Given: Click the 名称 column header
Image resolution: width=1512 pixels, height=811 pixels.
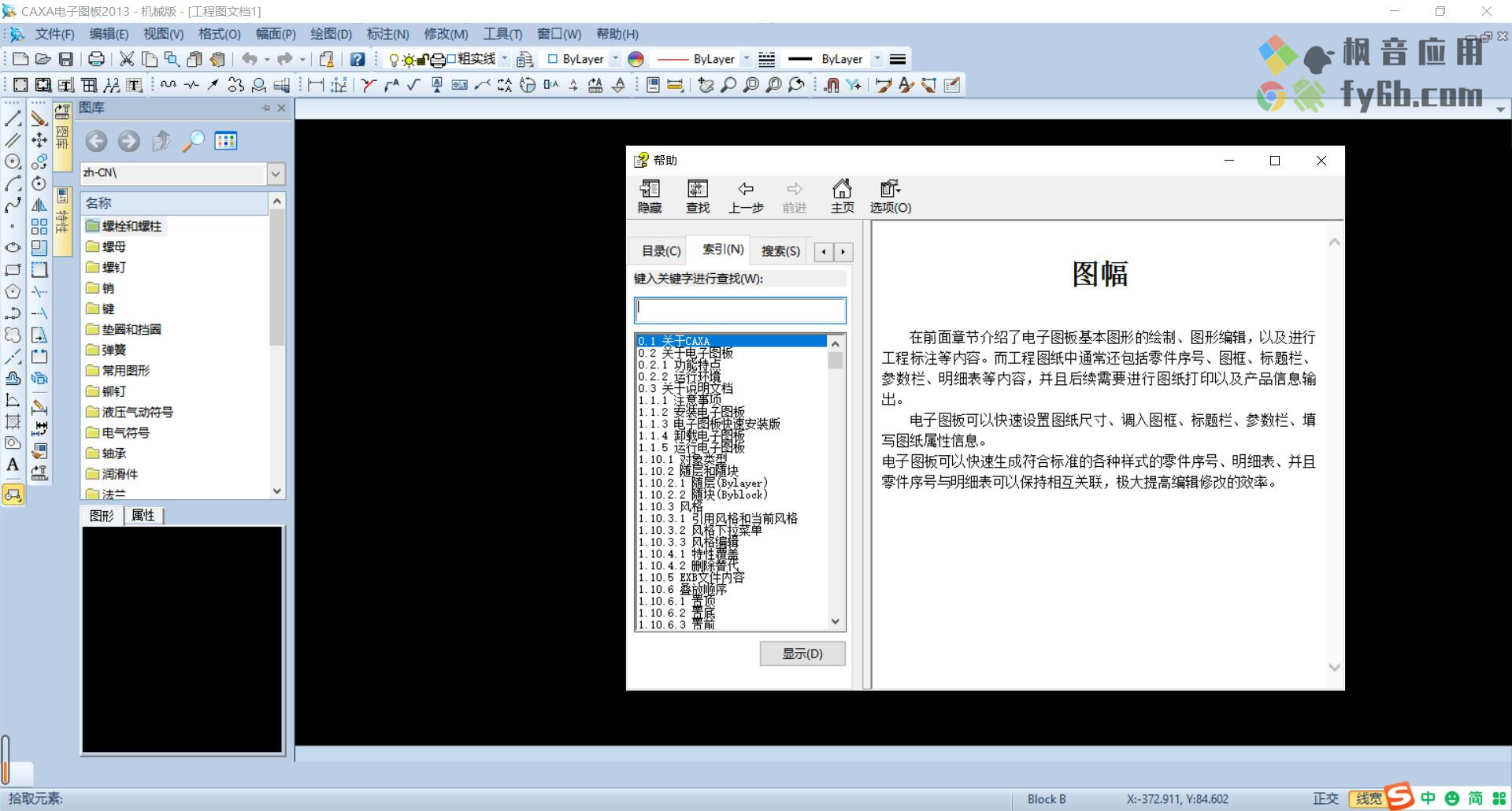Looking at the screenshot, I should [175, 203].
